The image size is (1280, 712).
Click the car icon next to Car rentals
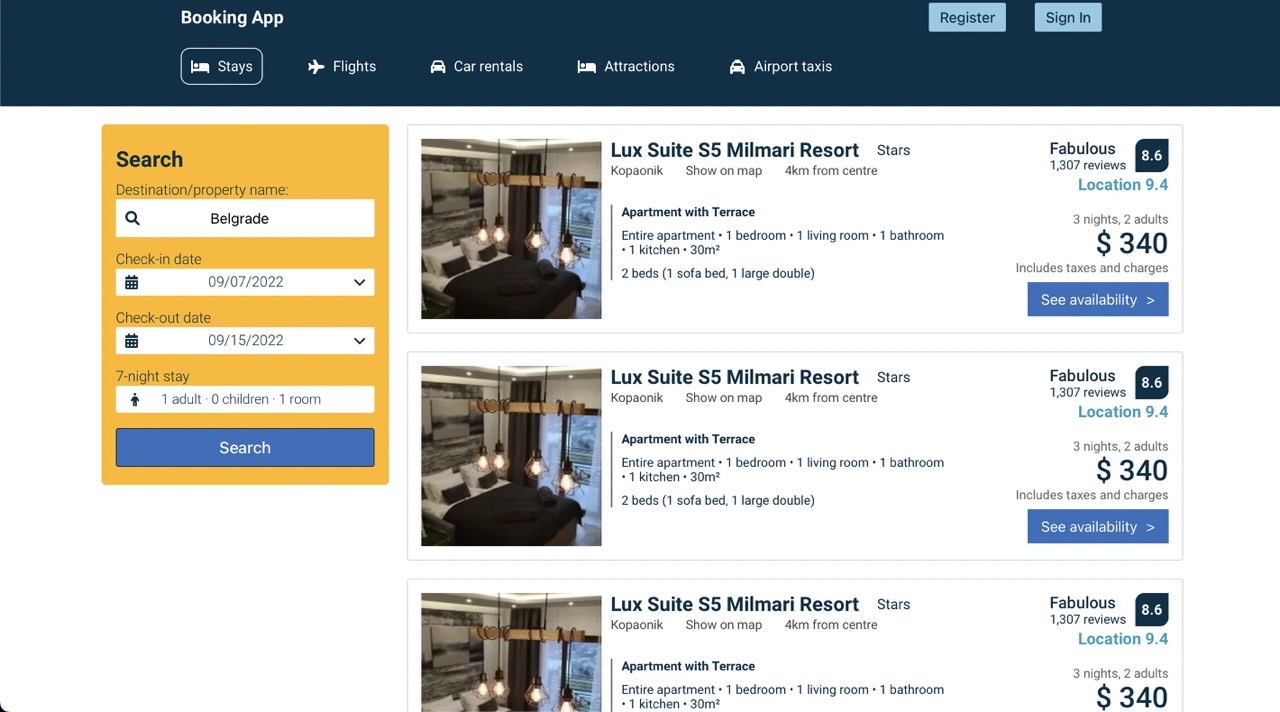coord(438,67)
